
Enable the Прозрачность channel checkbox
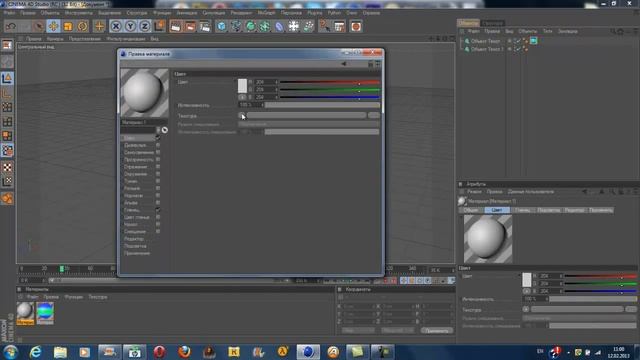[x=158, y=160]
